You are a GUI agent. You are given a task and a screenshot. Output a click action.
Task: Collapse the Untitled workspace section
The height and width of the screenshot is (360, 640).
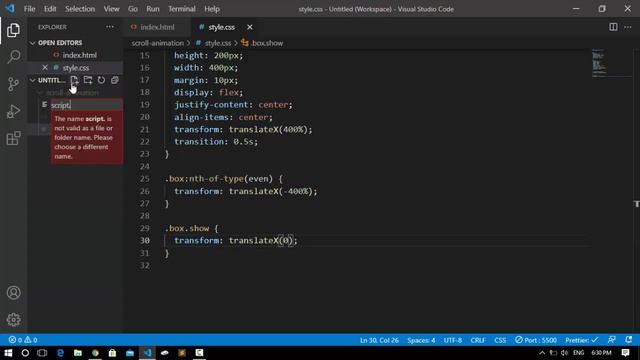click(x=47, y=80)
